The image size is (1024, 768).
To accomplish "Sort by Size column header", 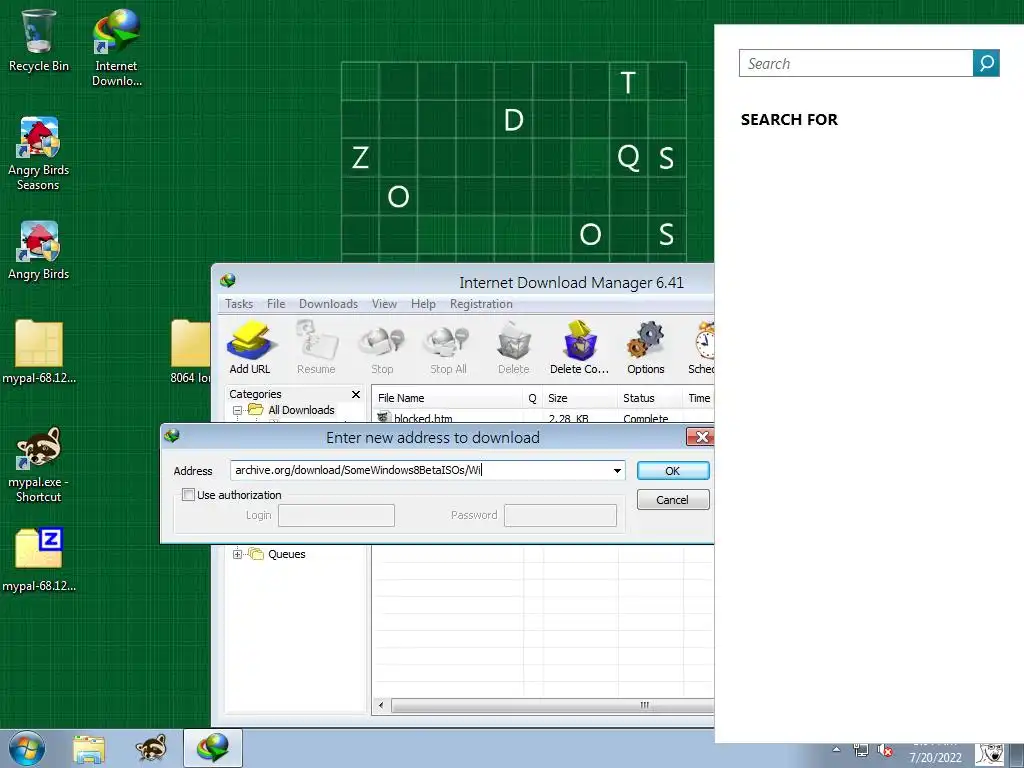I will pyautogui.click(x=580, y=398).
